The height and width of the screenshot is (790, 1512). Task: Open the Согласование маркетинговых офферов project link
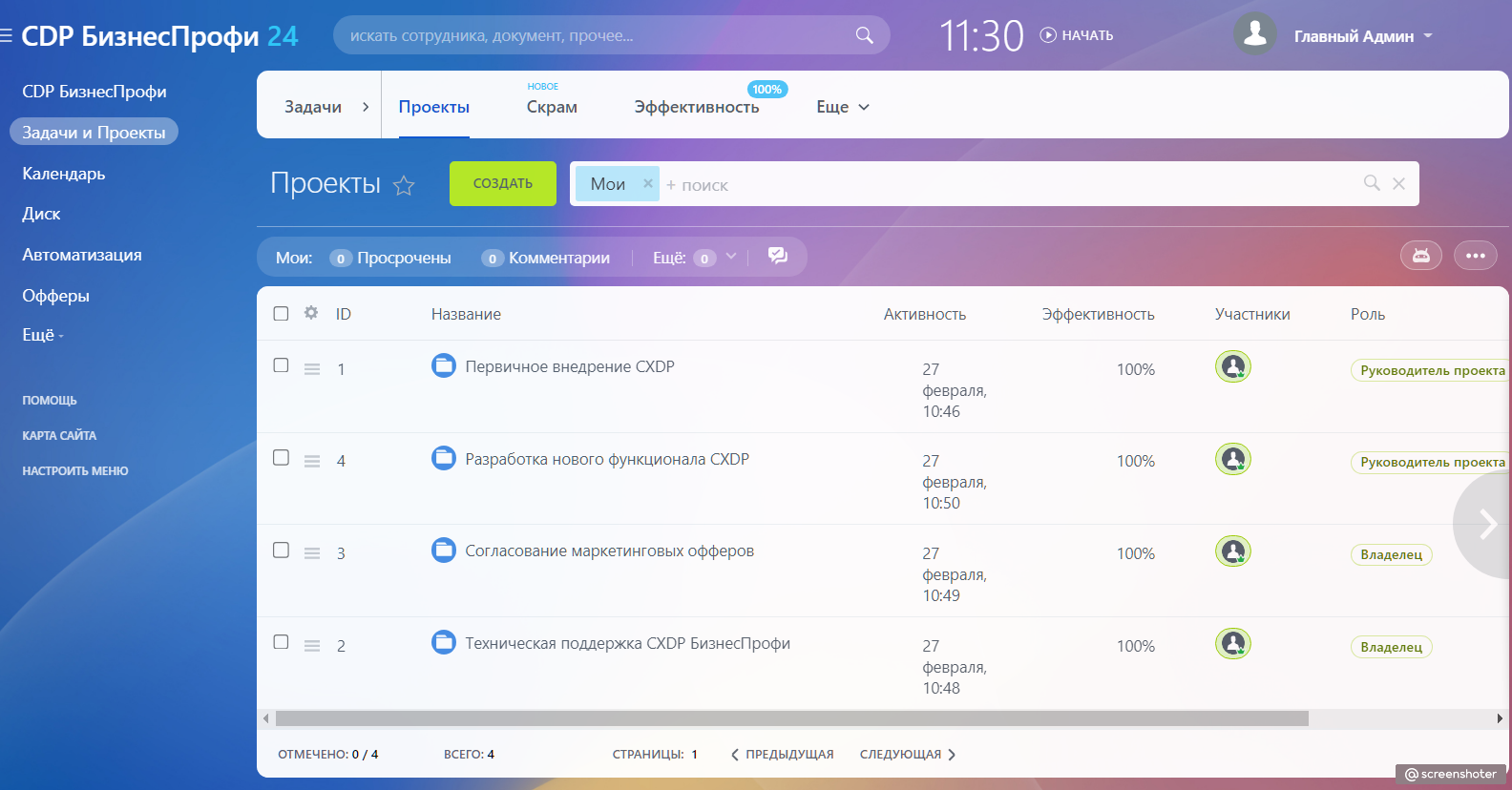(x=610, y=551)
